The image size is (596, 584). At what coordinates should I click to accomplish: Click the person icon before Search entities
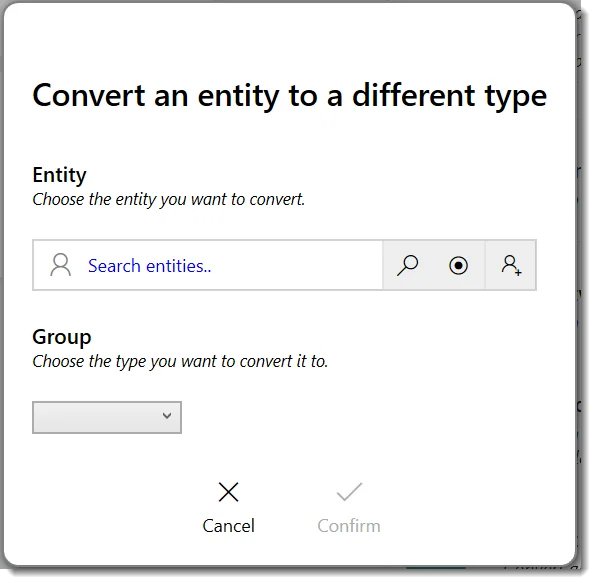coord(60,265)
